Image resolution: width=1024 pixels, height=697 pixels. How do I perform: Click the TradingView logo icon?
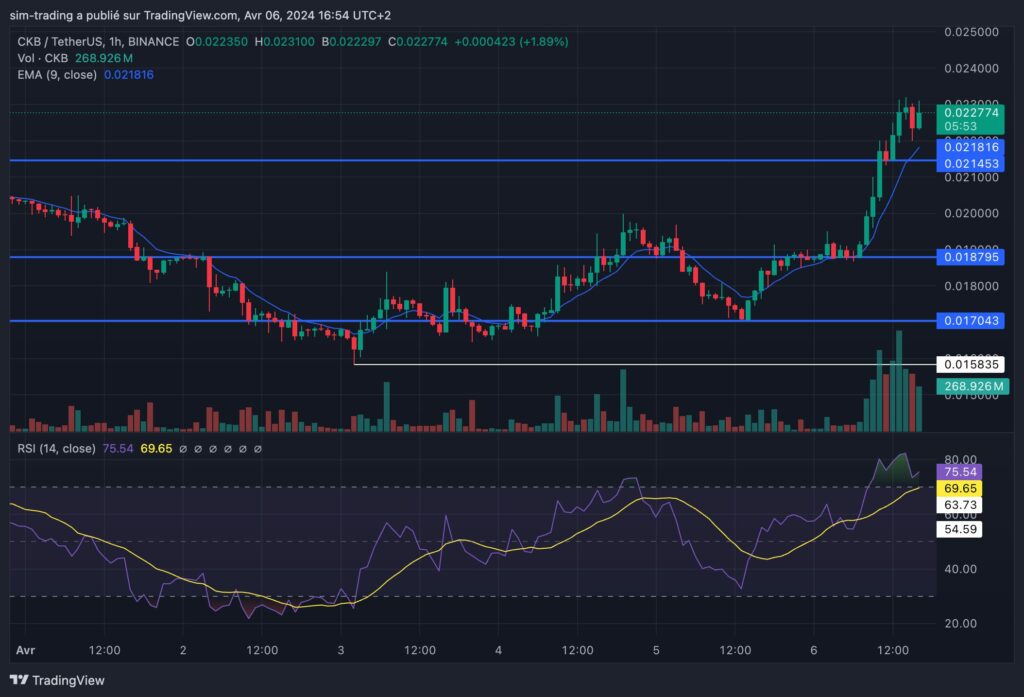click(19, 680)
